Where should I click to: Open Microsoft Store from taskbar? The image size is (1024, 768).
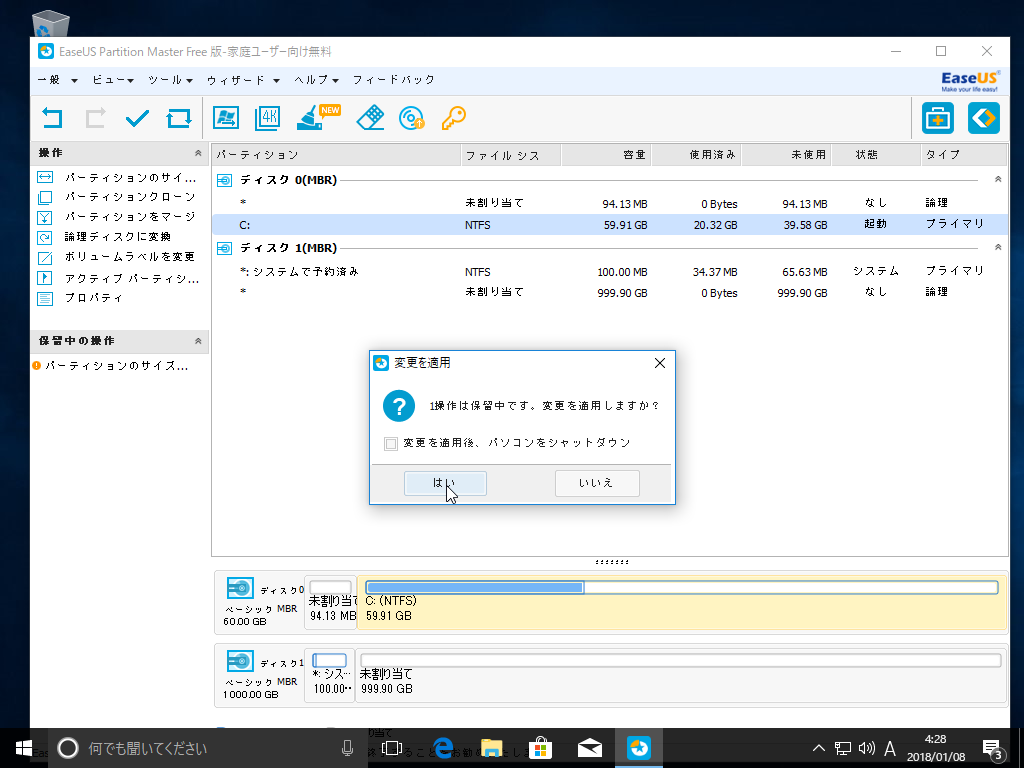point(540,748)
